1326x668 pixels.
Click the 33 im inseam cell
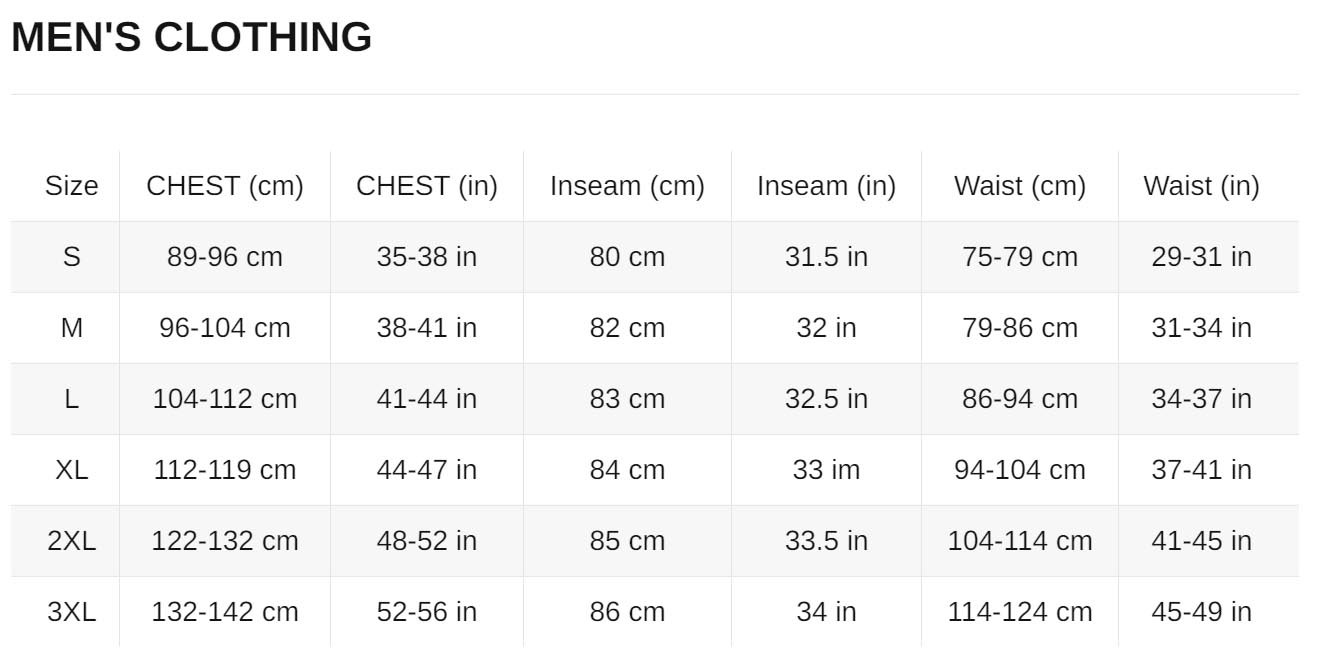pos(826,470)
